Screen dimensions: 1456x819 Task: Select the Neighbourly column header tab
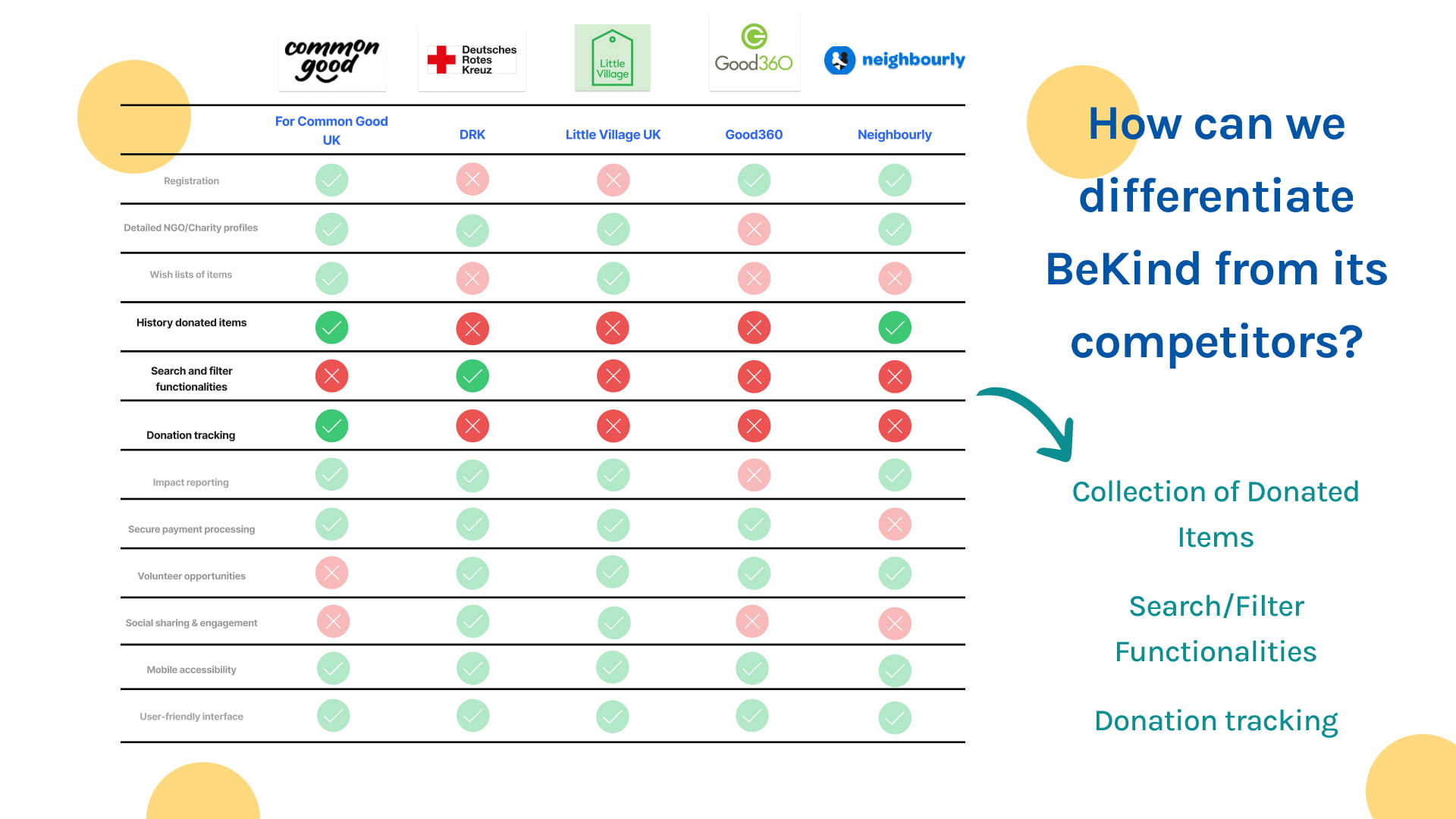(x=894, y=133)
